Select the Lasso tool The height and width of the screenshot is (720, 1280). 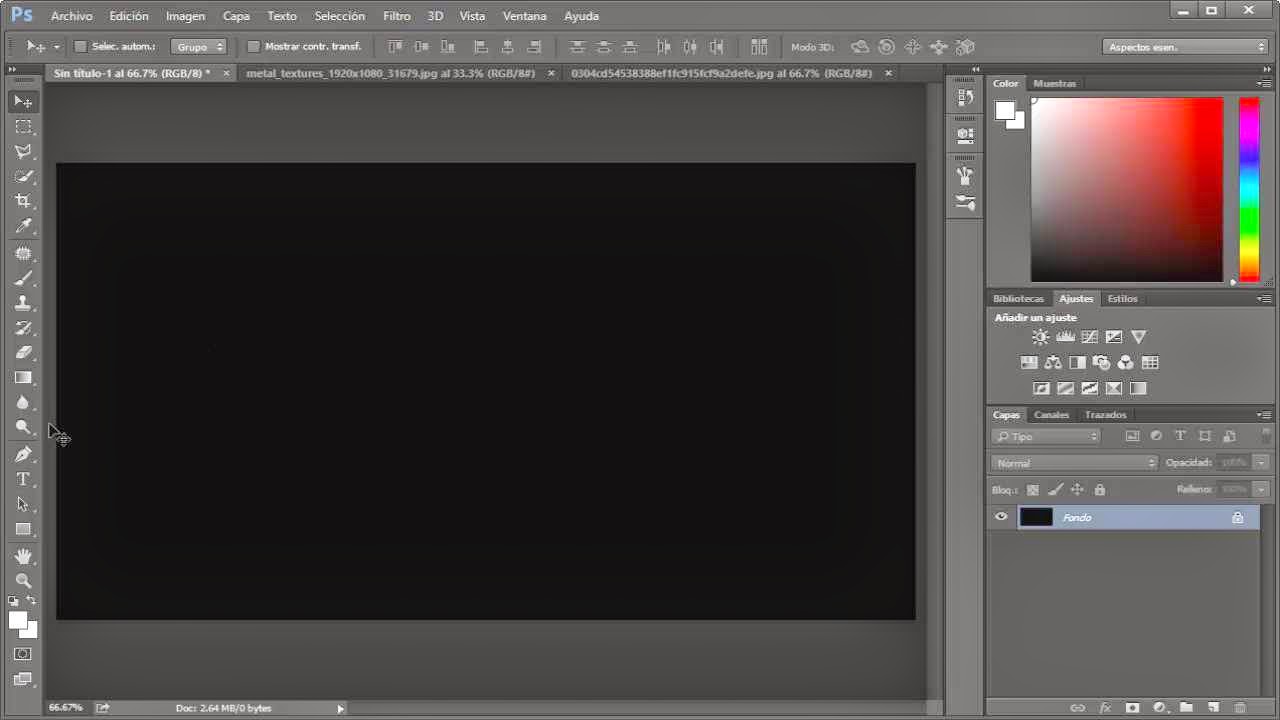click(x=23, y=152)
